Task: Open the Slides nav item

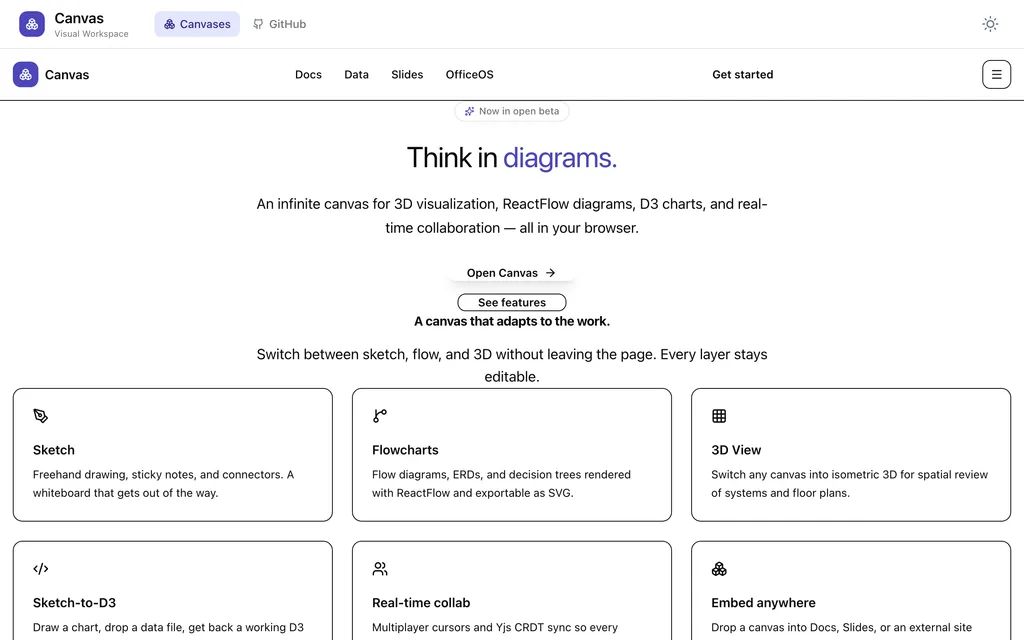Action: pyautogui.click(x=407, y=74)
